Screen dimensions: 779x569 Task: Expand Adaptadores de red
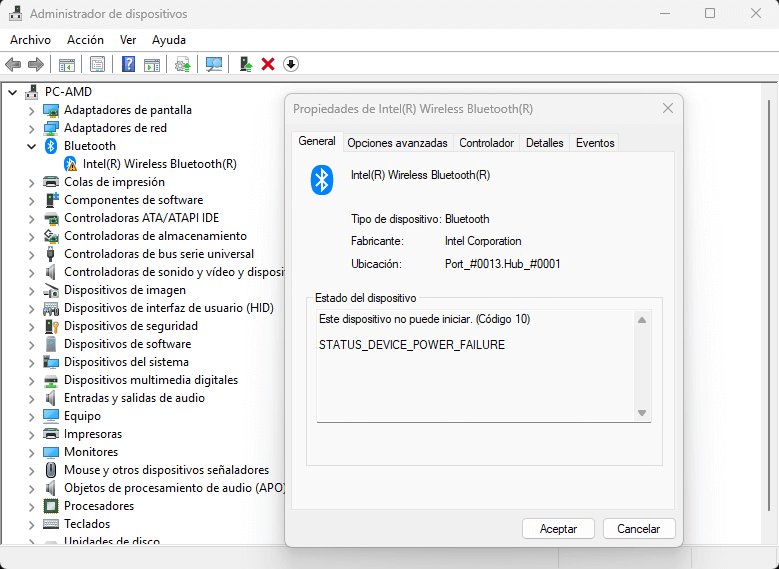click(x=31, y=129)
